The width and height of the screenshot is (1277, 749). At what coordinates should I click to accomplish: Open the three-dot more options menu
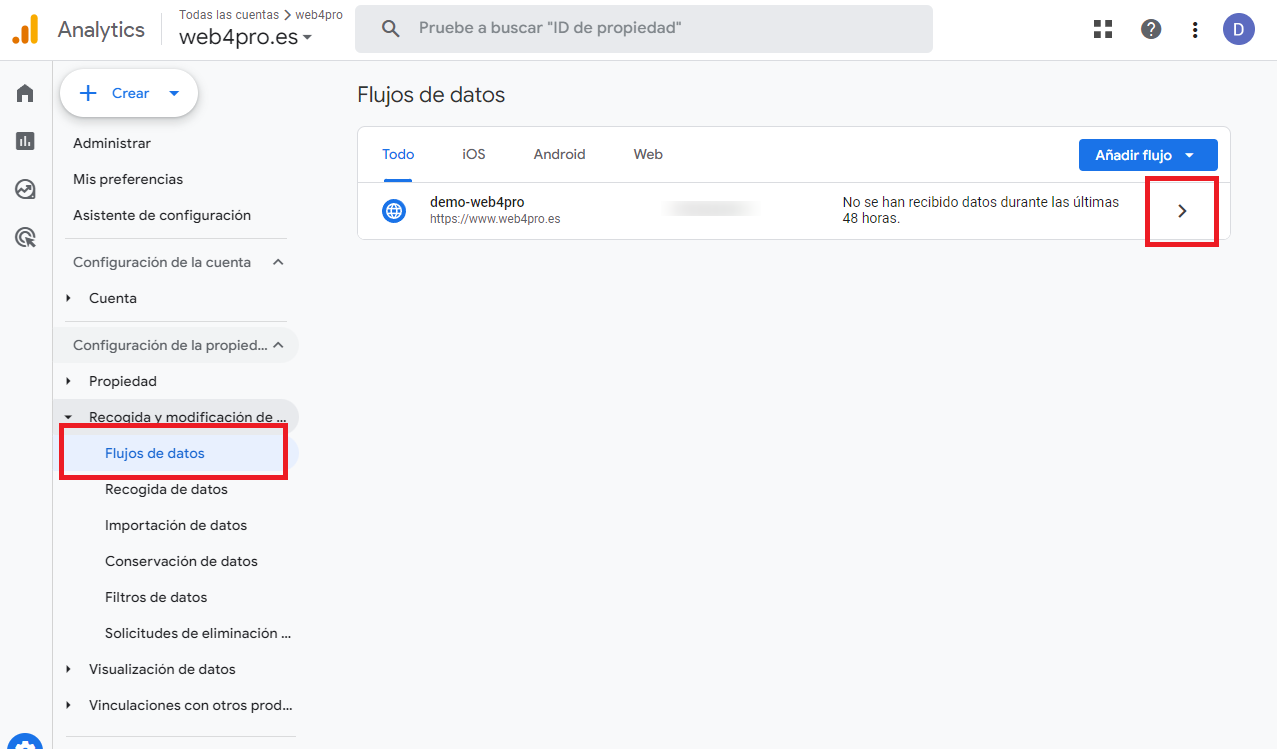click(1195, 29)
